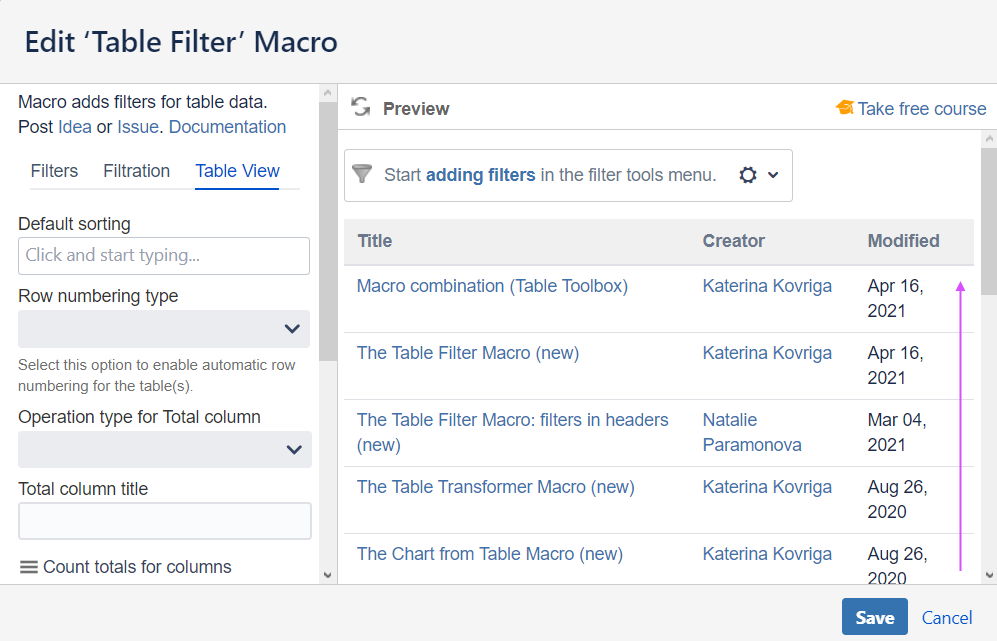Viewport: 997px width, 641px height.
Task: Expand the Row numbering type dropdown
Action: 164,329
